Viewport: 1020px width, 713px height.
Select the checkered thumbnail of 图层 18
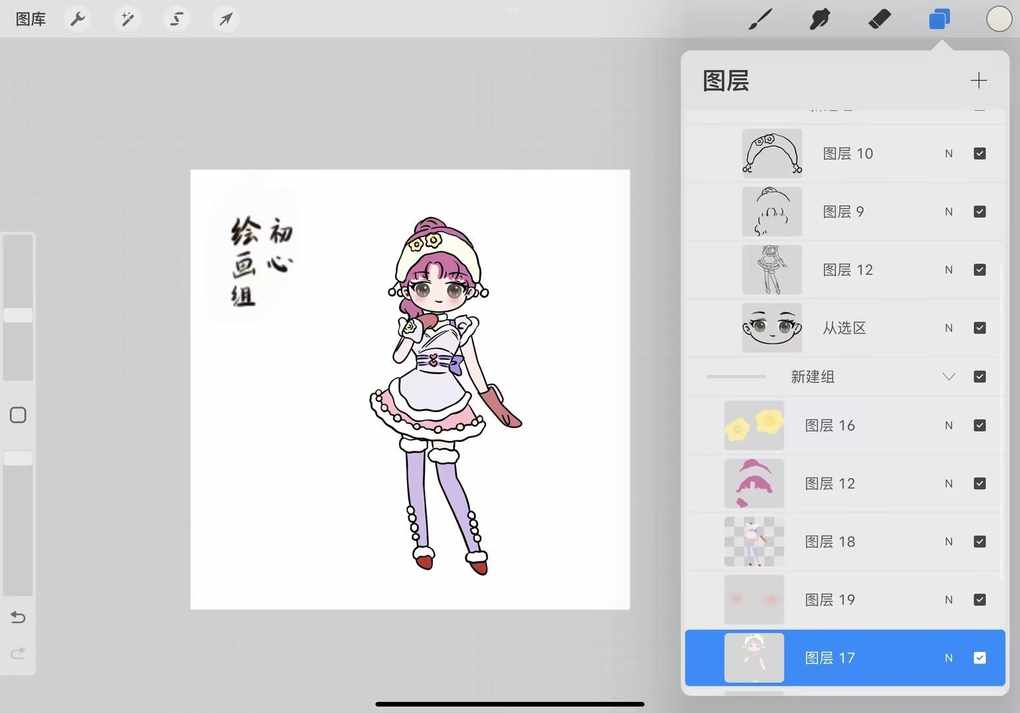coord(754,541)
